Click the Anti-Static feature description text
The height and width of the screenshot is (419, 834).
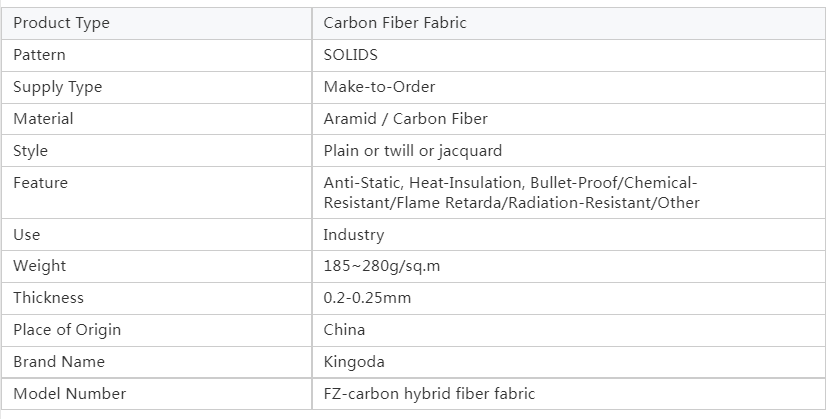coord(510,193)
